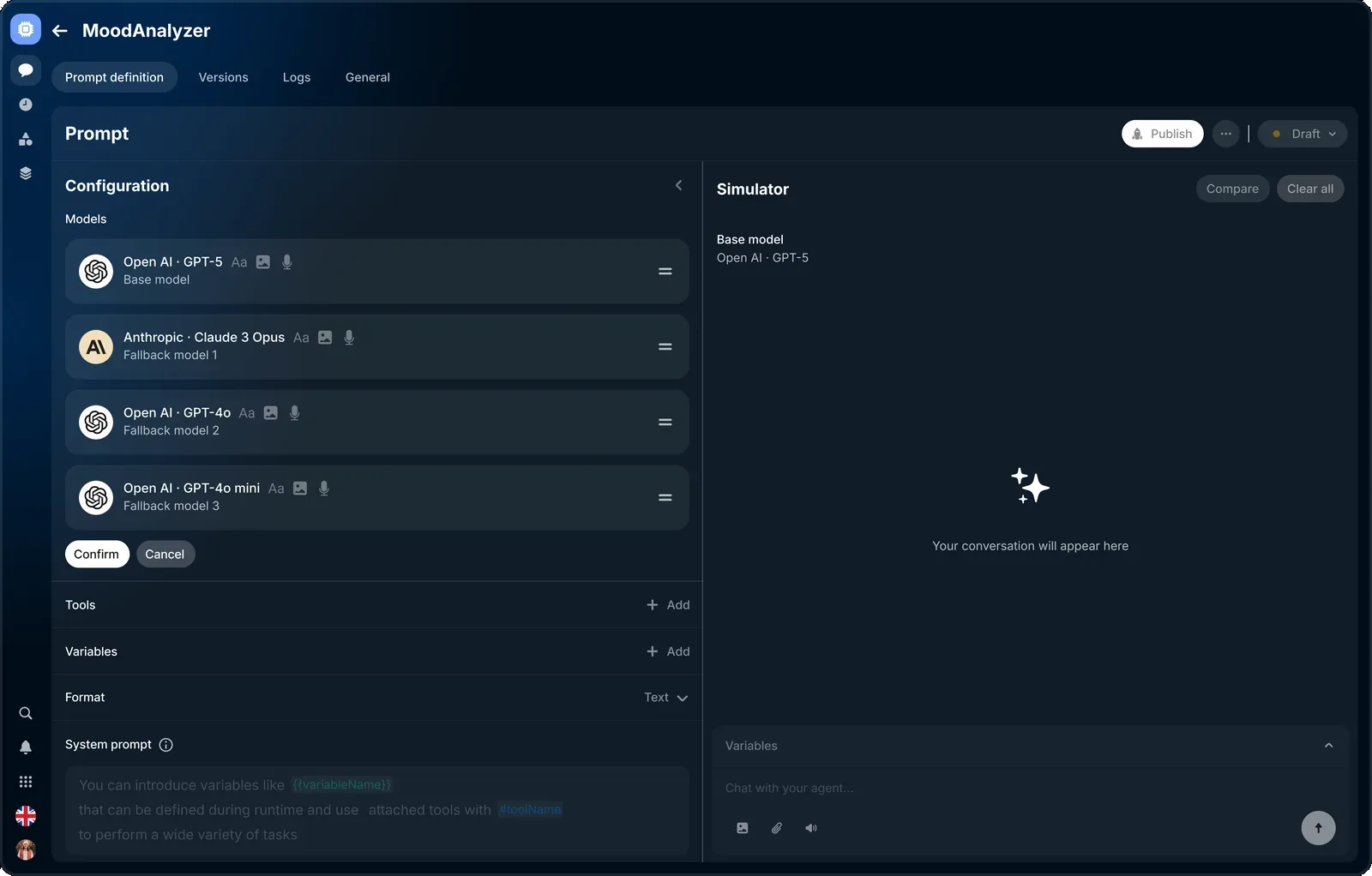Click the microphone icon on GPT-4o mini row
The image size is (1372, 876).
point(324,489)
